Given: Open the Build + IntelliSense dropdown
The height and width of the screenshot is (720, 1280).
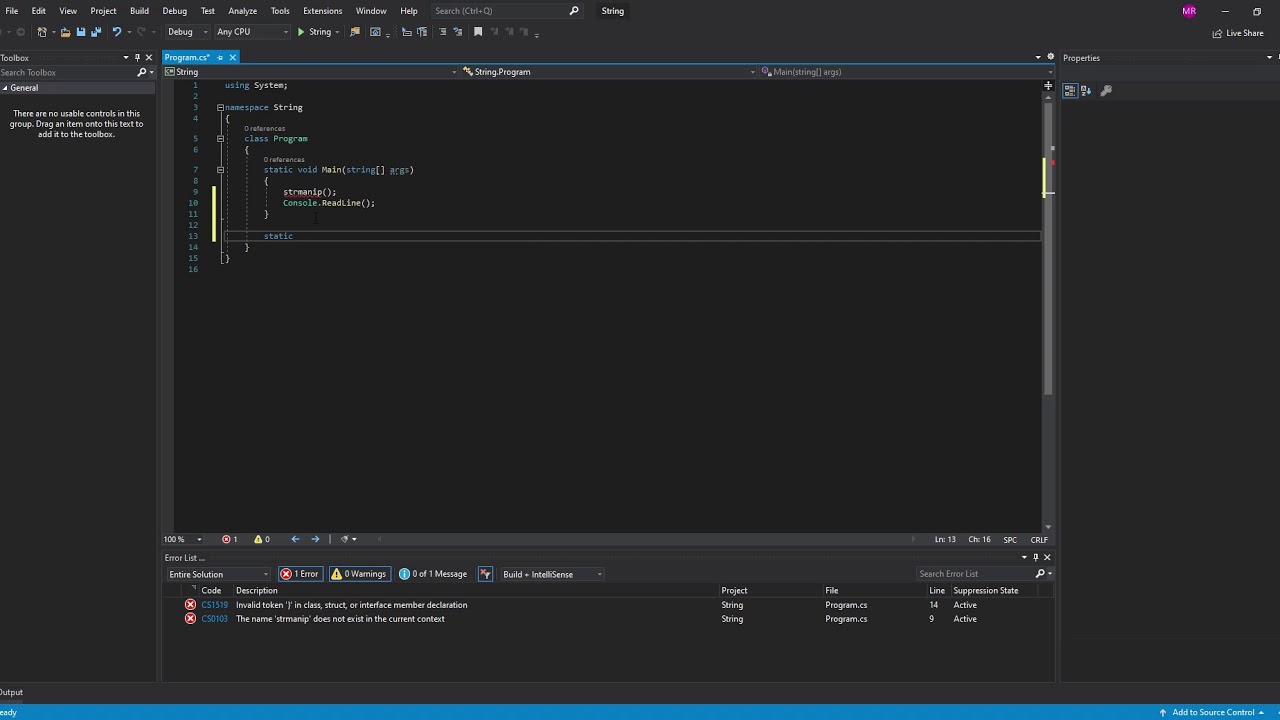Looking at the screenshot, I should [x=552, y=574].
